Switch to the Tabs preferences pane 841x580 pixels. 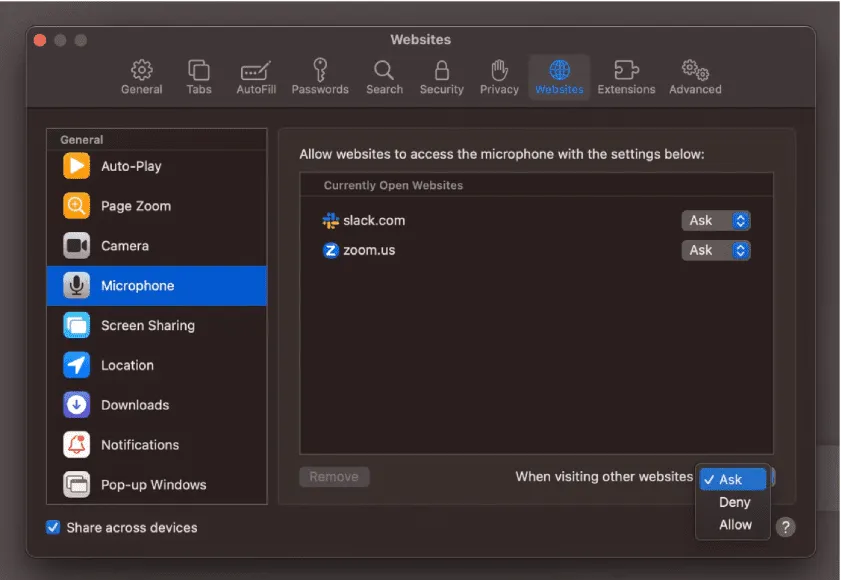[x=198, y=77]
